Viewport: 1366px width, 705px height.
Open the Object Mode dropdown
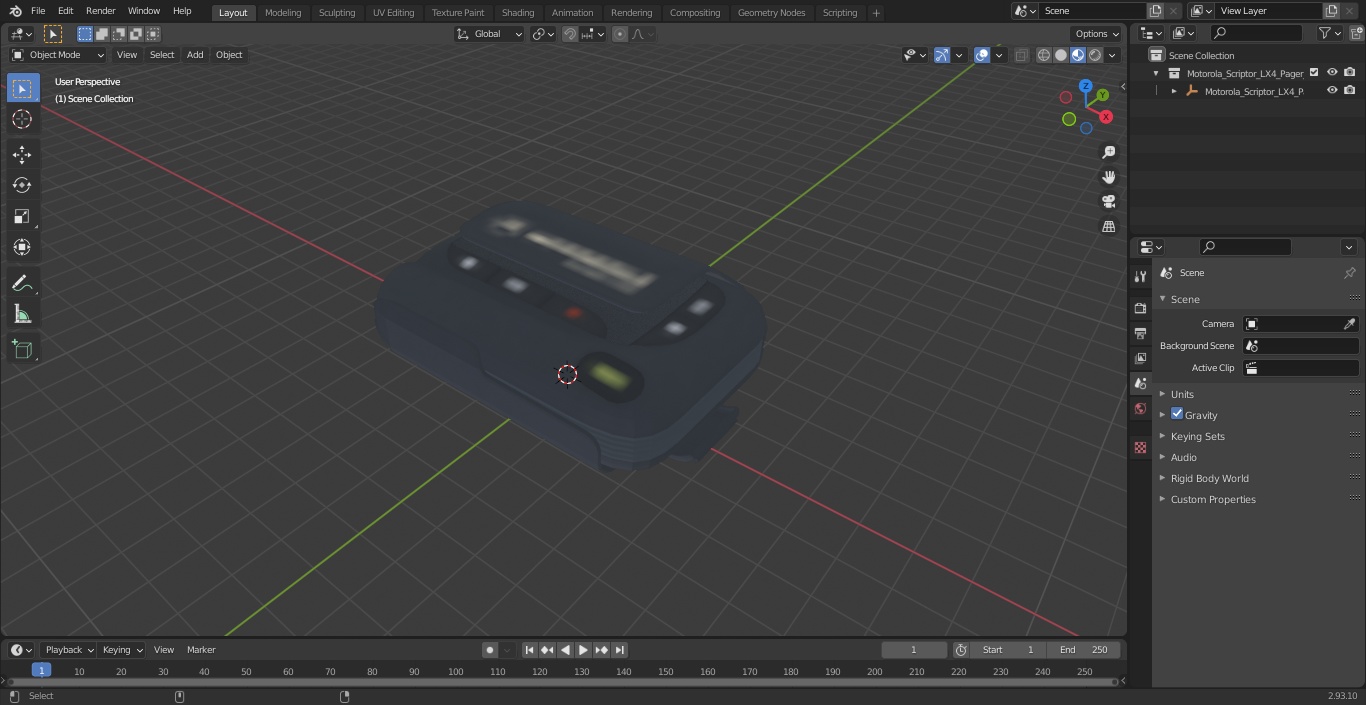pos(57,55)
